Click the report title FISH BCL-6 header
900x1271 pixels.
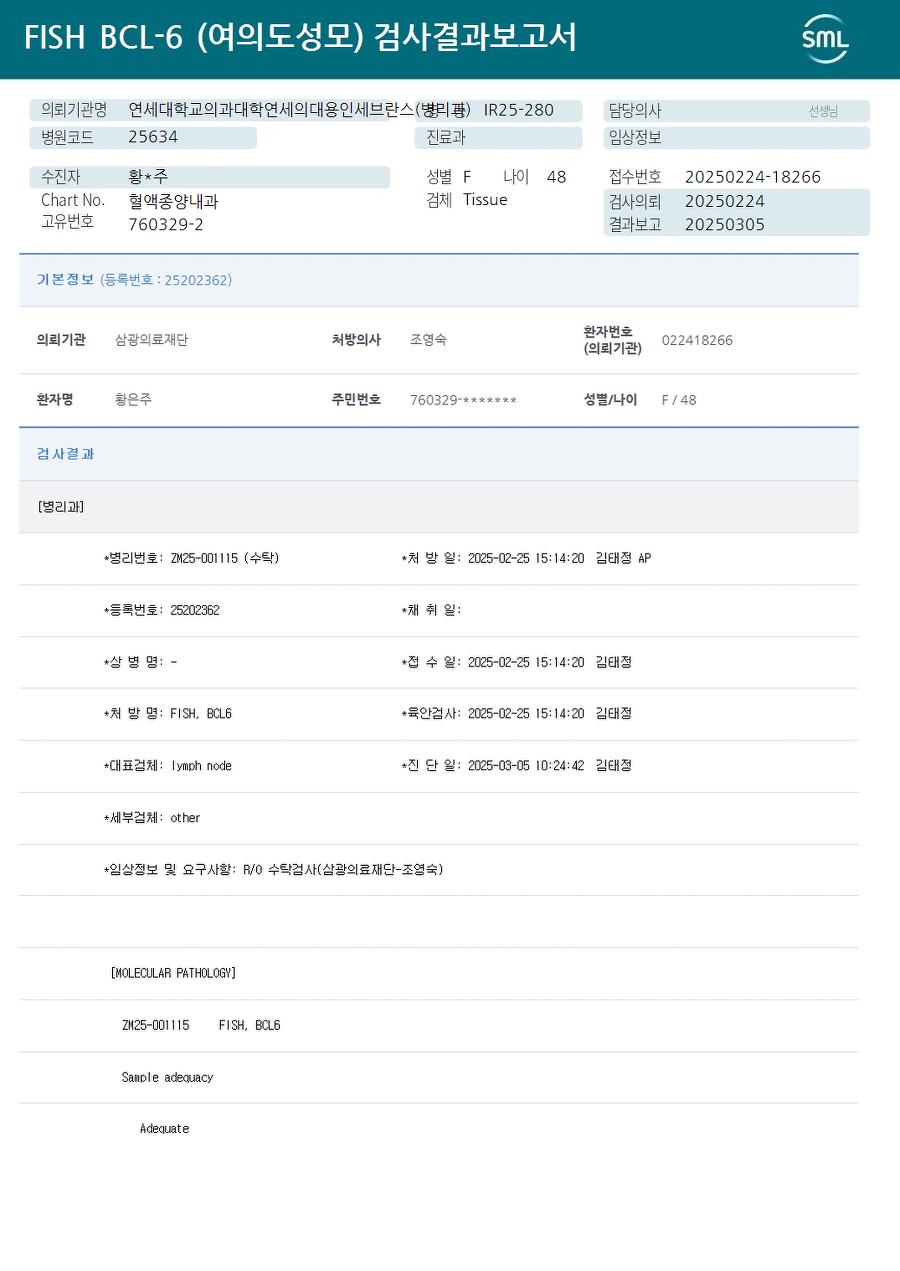[300, 38]
